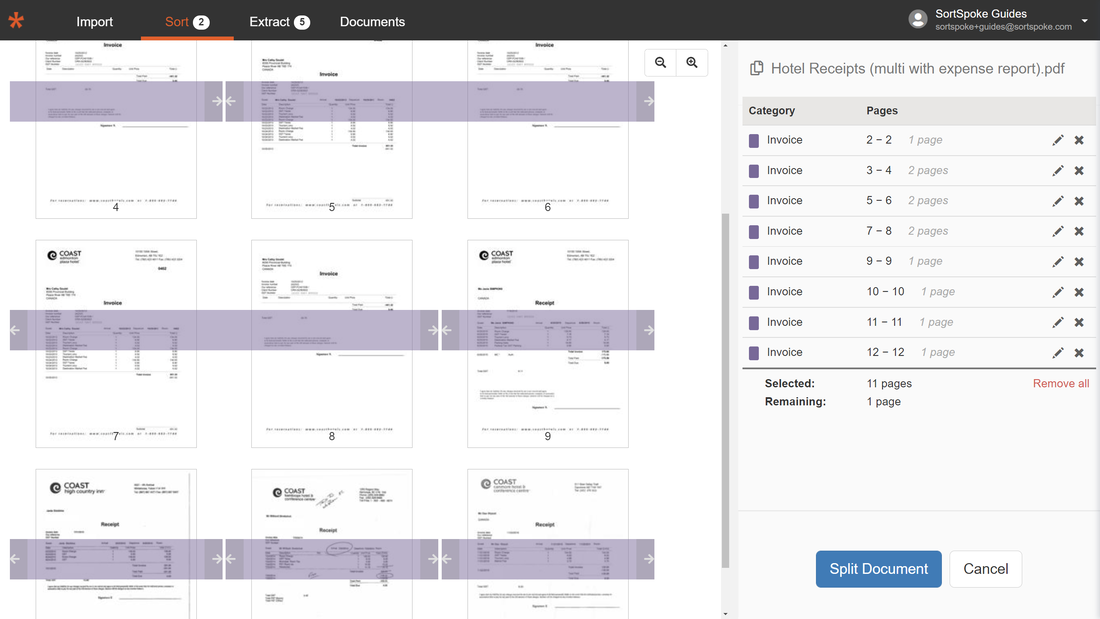Screen dimensions: 1100x619
Task: Zoom out the page thumbnails
Action: click(x=661, y=62)
